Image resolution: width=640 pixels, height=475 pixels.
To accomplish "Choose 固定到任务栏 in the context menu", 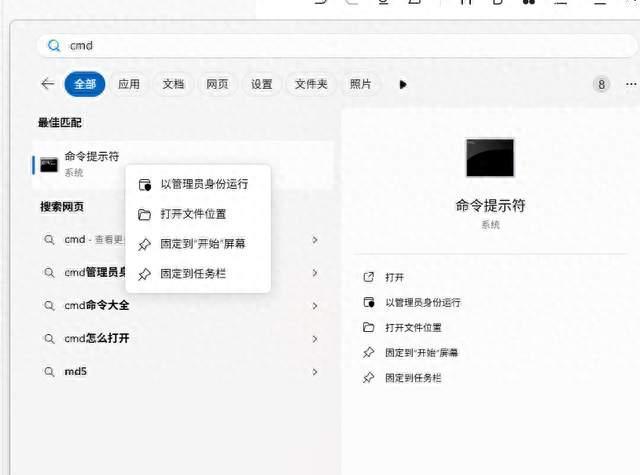I will [198, 273].
